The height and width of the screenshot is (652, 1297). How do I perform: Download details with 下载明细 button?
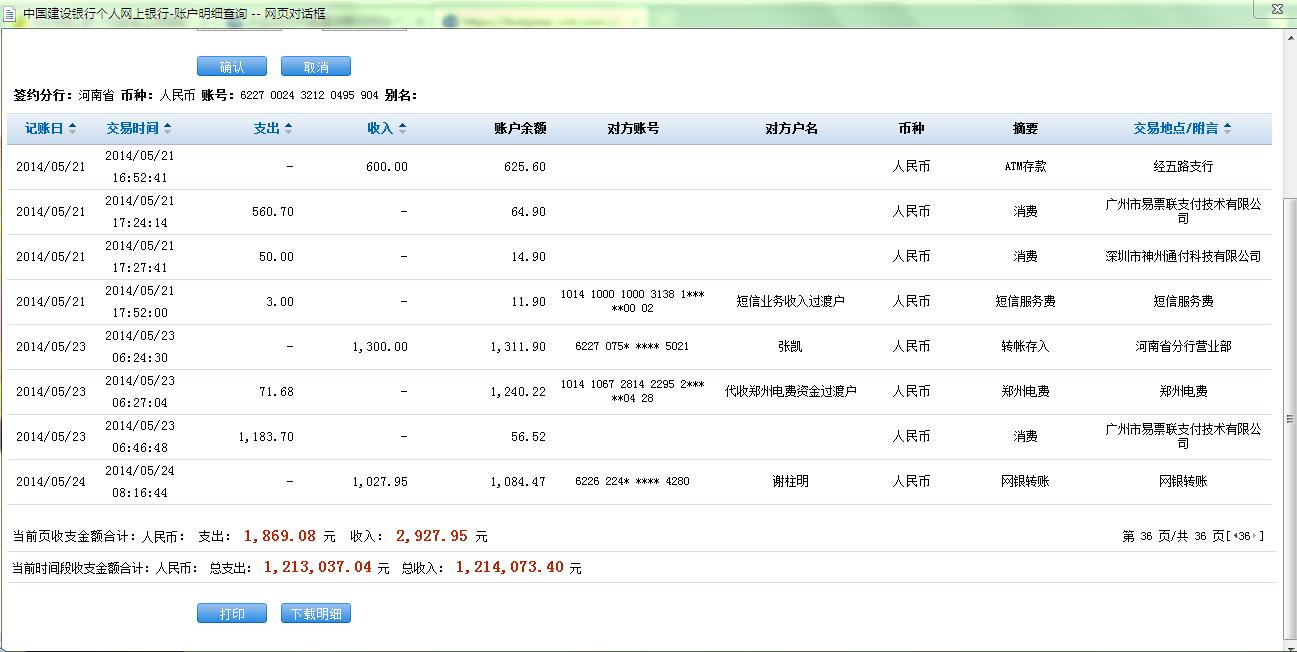[x=316, y=614]
